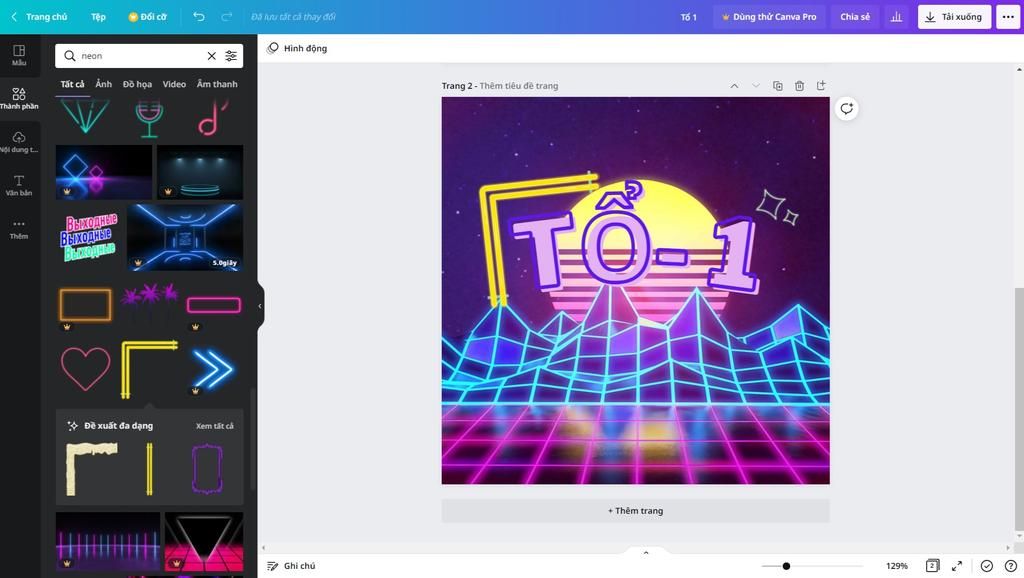
Task: Open the Đổi cỡ resize option
Action: 148,17
